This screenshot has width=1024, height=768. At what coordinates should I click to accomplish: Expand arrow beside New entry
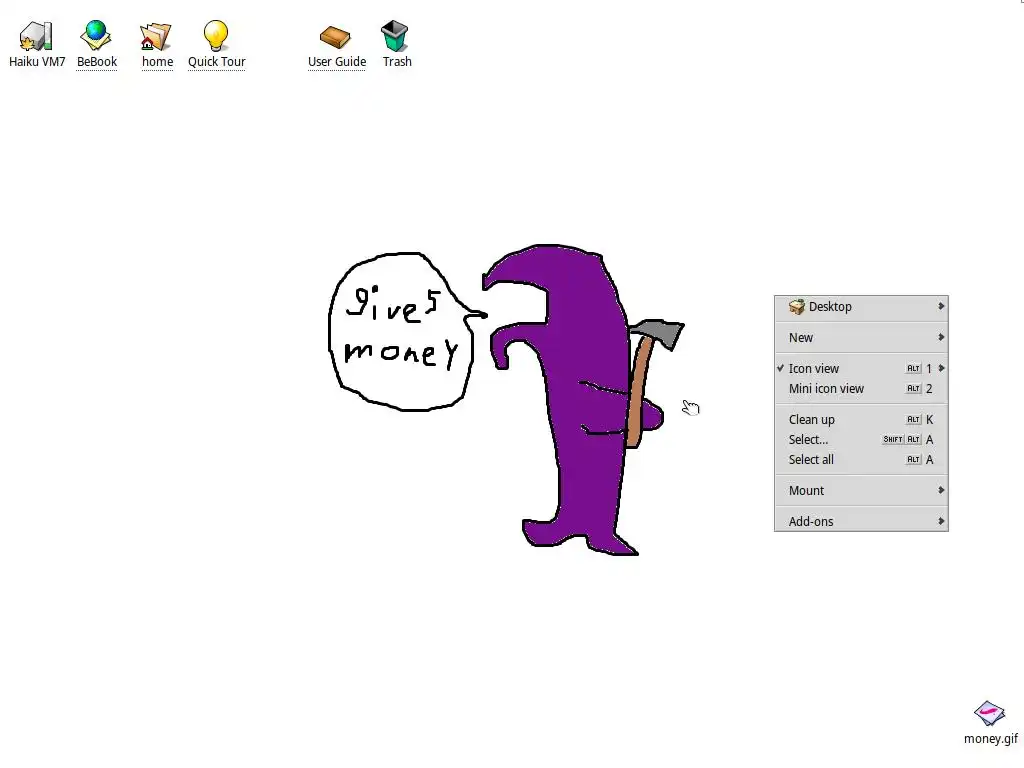point(941,338)
